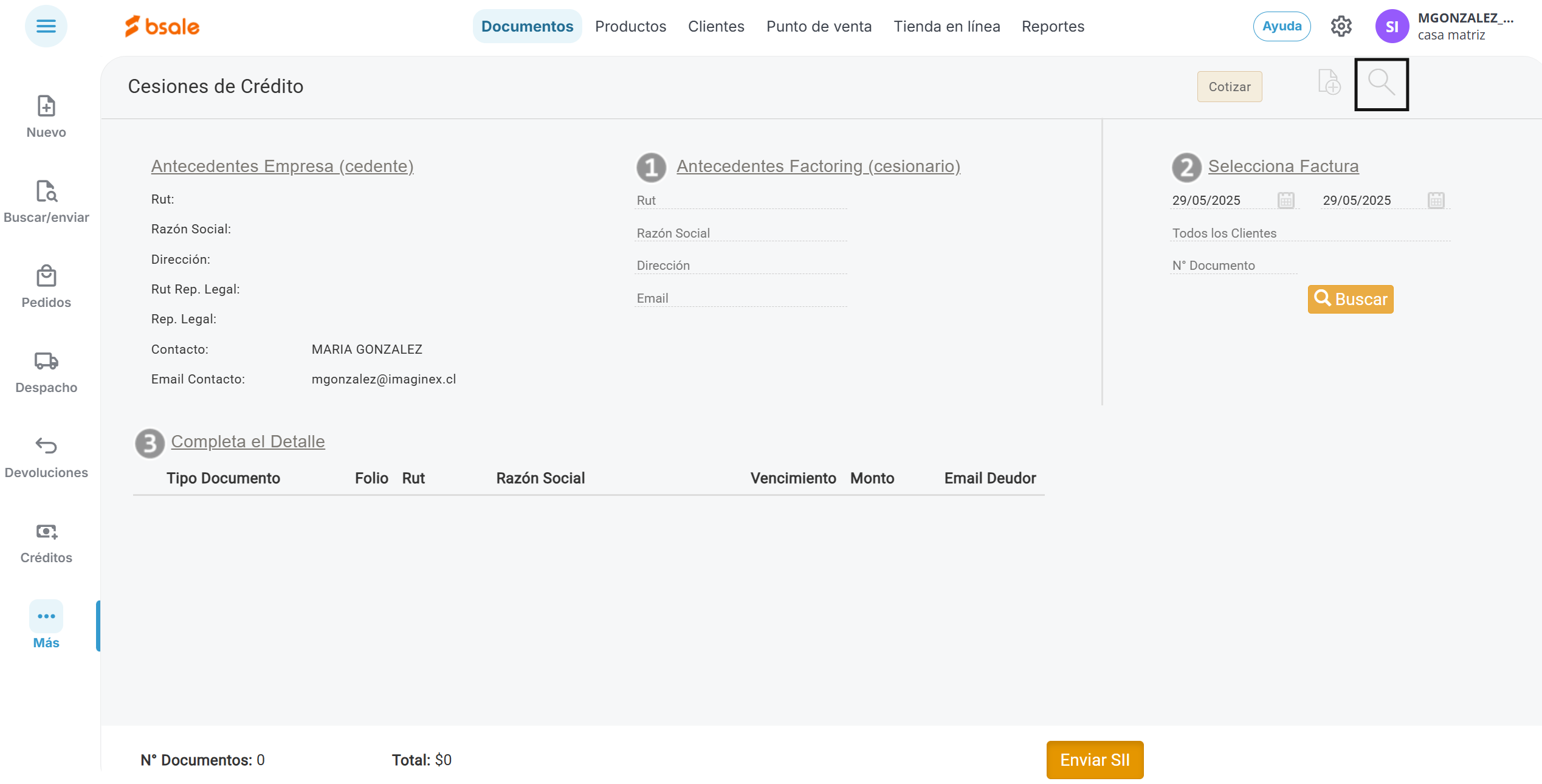Open the Pedidos bag icon

click(46, 277)
